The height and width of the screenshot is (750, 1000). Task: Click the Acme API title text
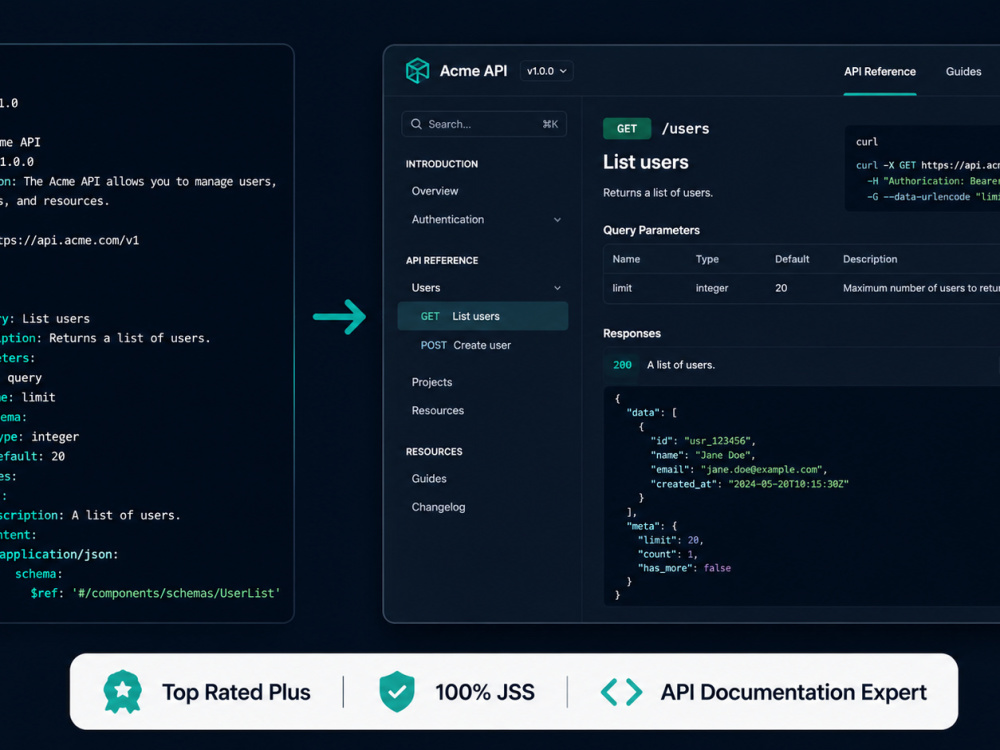pos(473,71)
